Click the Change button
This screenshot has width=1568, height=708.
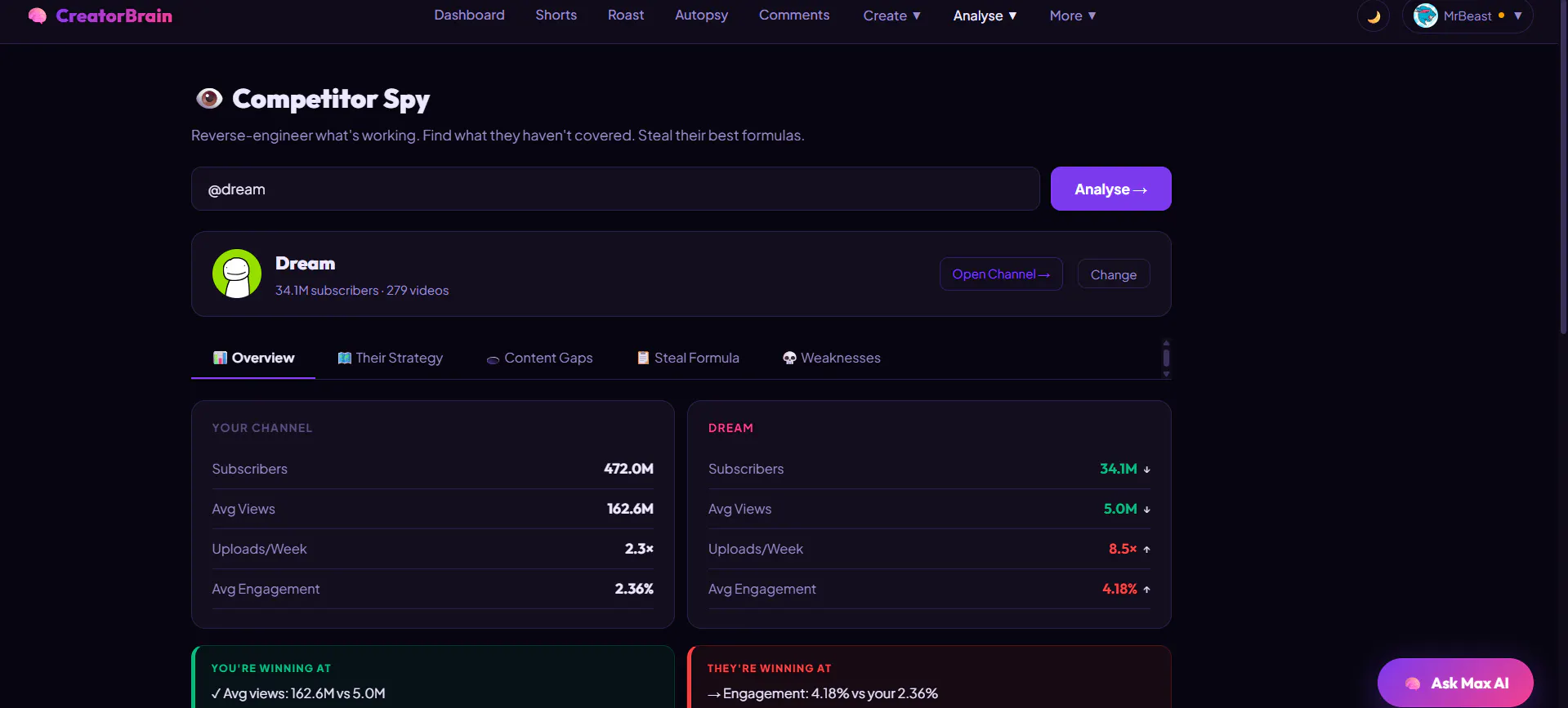pos(1114,274)
